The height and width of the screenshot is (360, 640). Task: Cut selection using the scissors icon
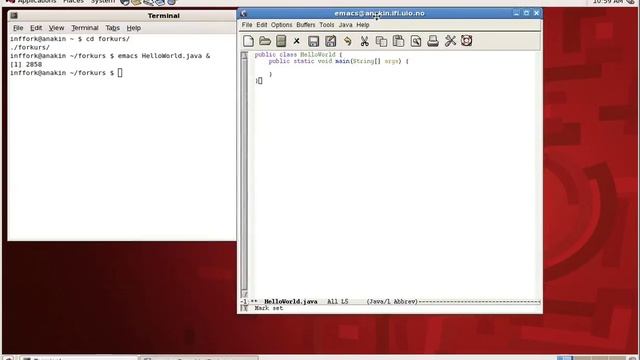[364, 41]
